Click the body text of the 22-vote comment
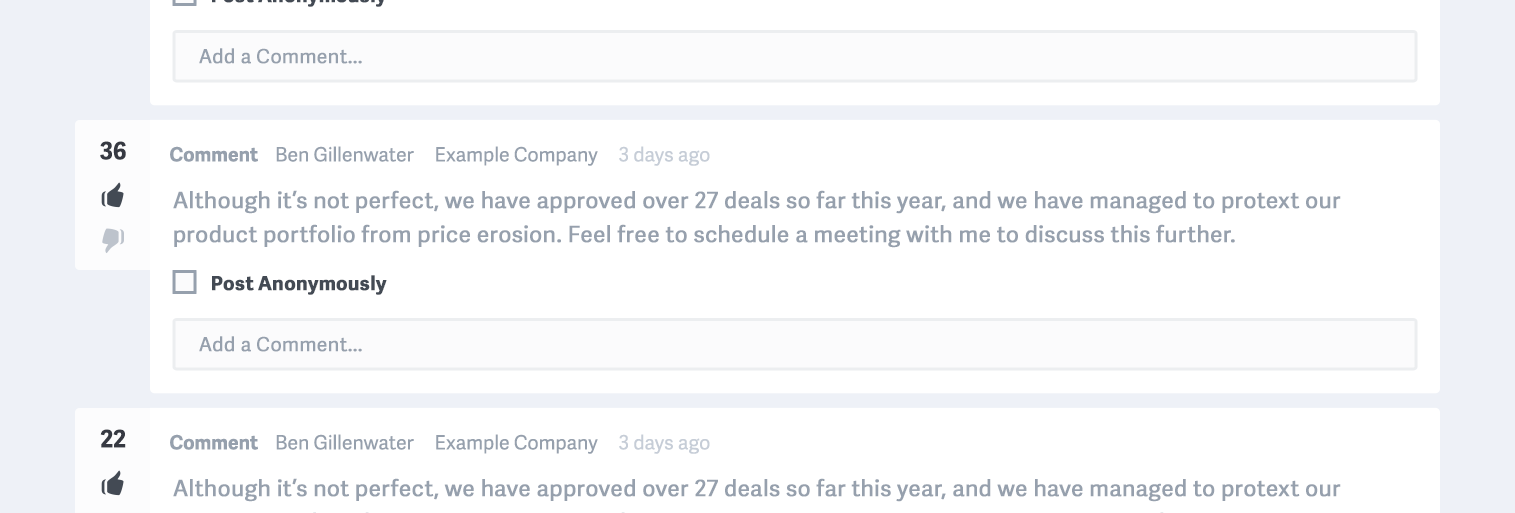Screen dimensions: 1515x513 (757, 494)
